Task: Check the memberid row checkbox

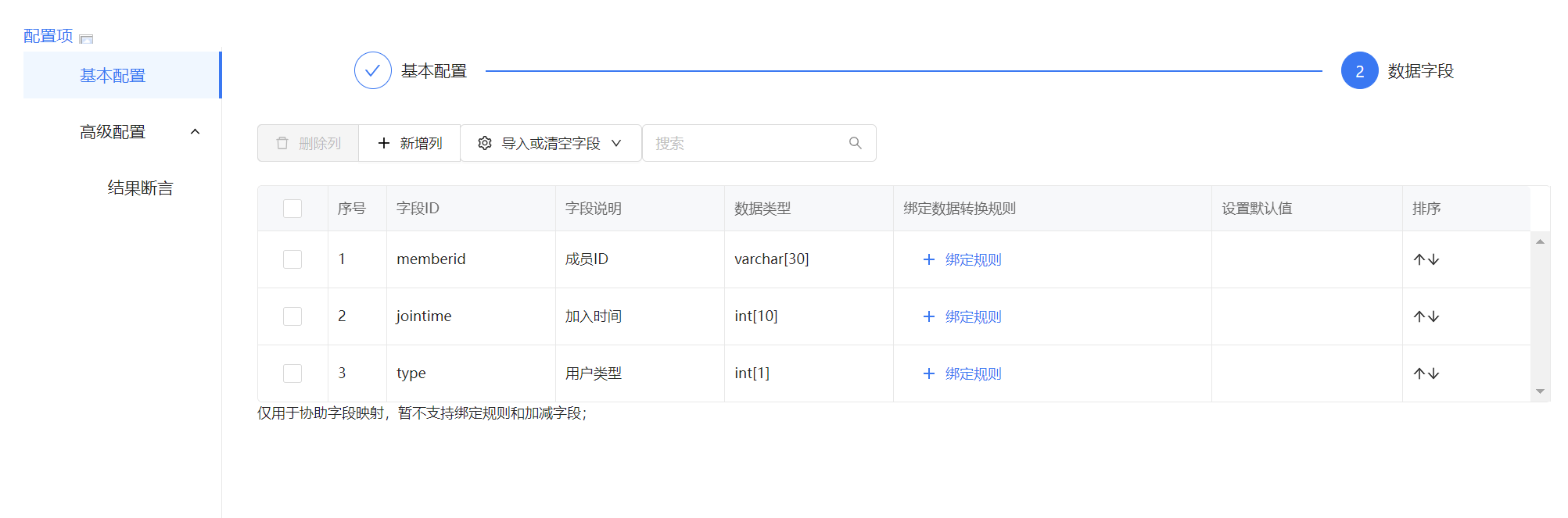Action: 292,259
